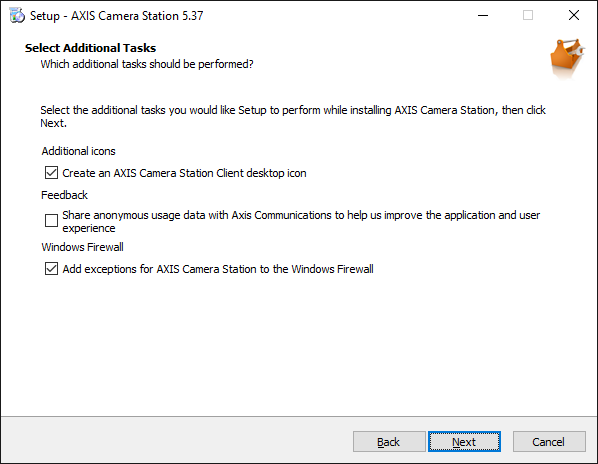Close the AXIS Camera Station setup window
The height and width of the screenshot is (464, 598).
tap(574, 16)
